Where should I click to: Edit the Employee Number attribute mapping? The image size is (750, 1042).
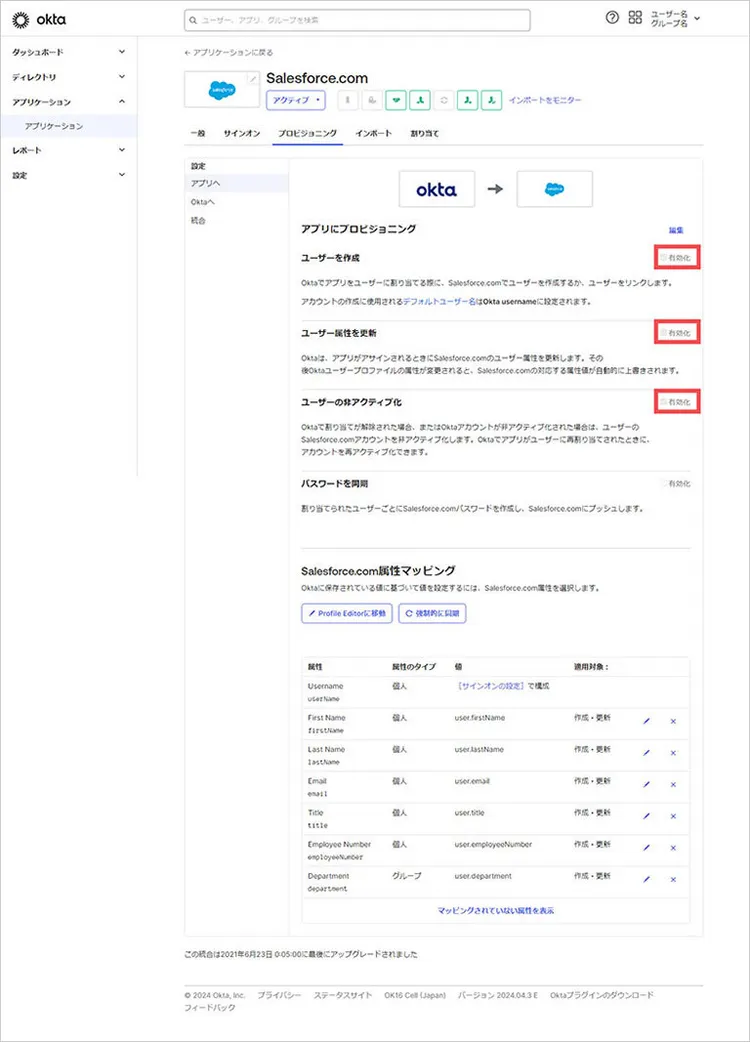pyautogui.click(x=646, y=847)
